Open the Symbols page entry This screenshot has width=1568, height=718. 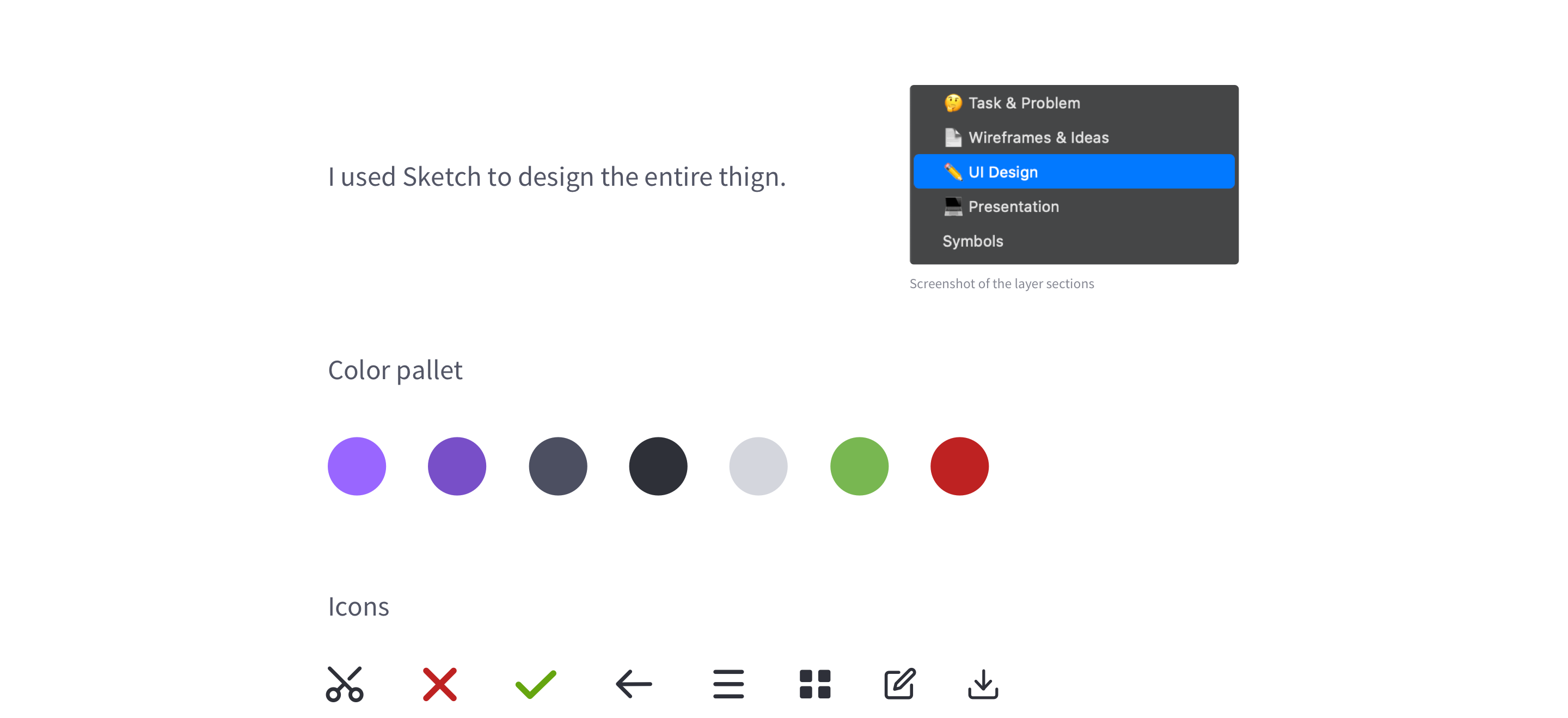tap(972, 241)
